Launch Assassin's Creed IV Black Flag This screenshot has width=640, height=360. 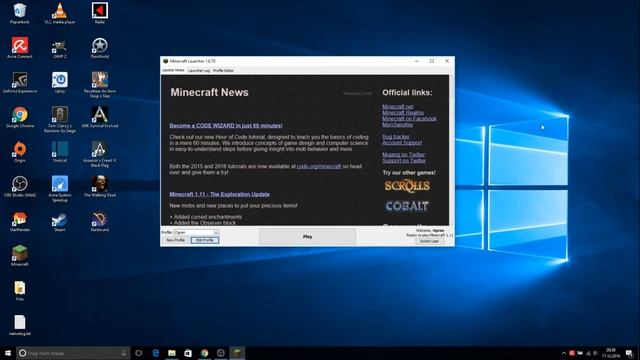[100, 154]
